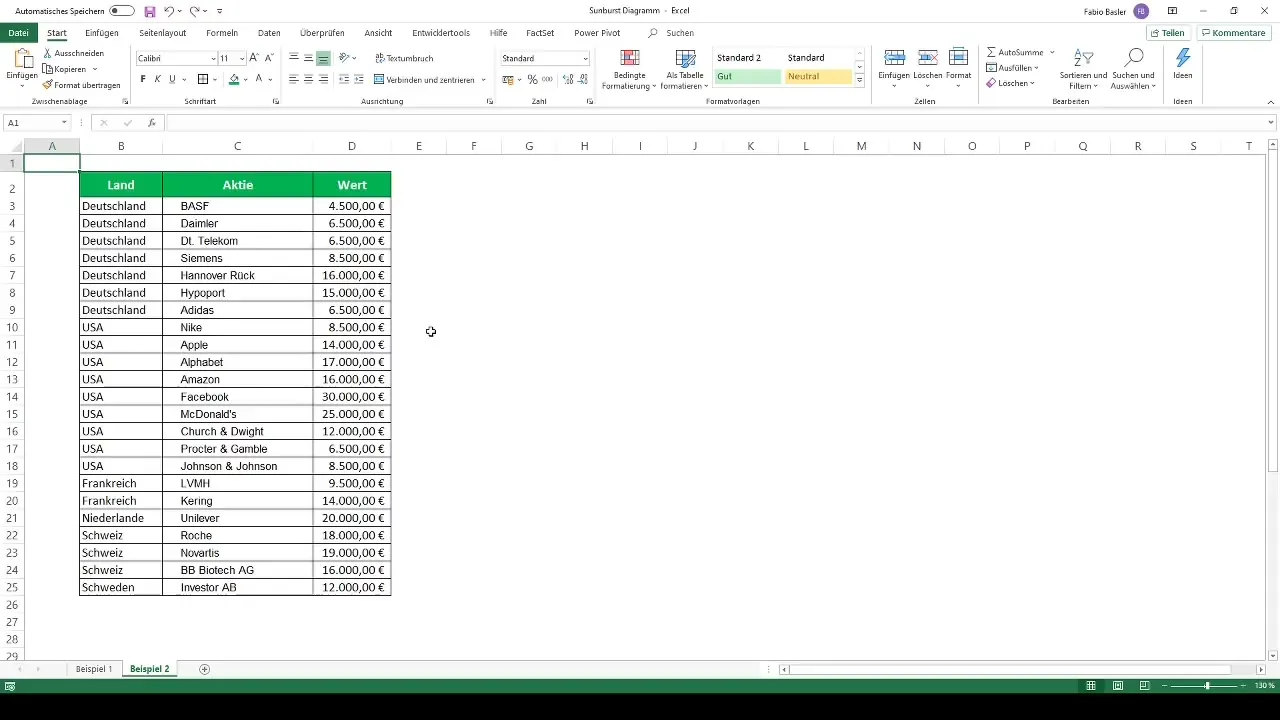
Task: Expand the Standard number format dropdown
Action: tap(585, 59)
